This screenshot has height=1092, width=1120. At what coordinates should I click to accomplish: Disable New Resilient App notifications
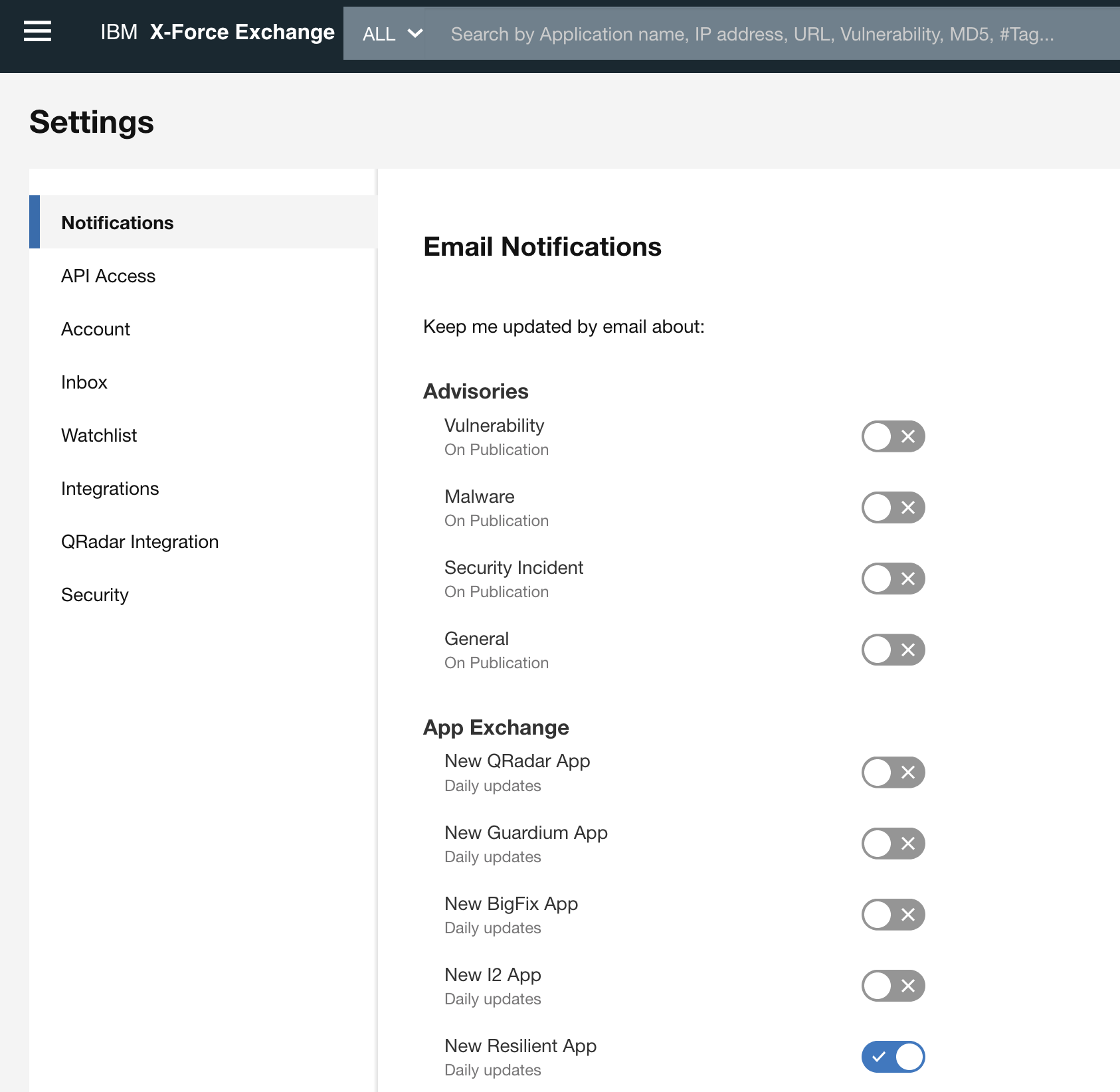893,1057
